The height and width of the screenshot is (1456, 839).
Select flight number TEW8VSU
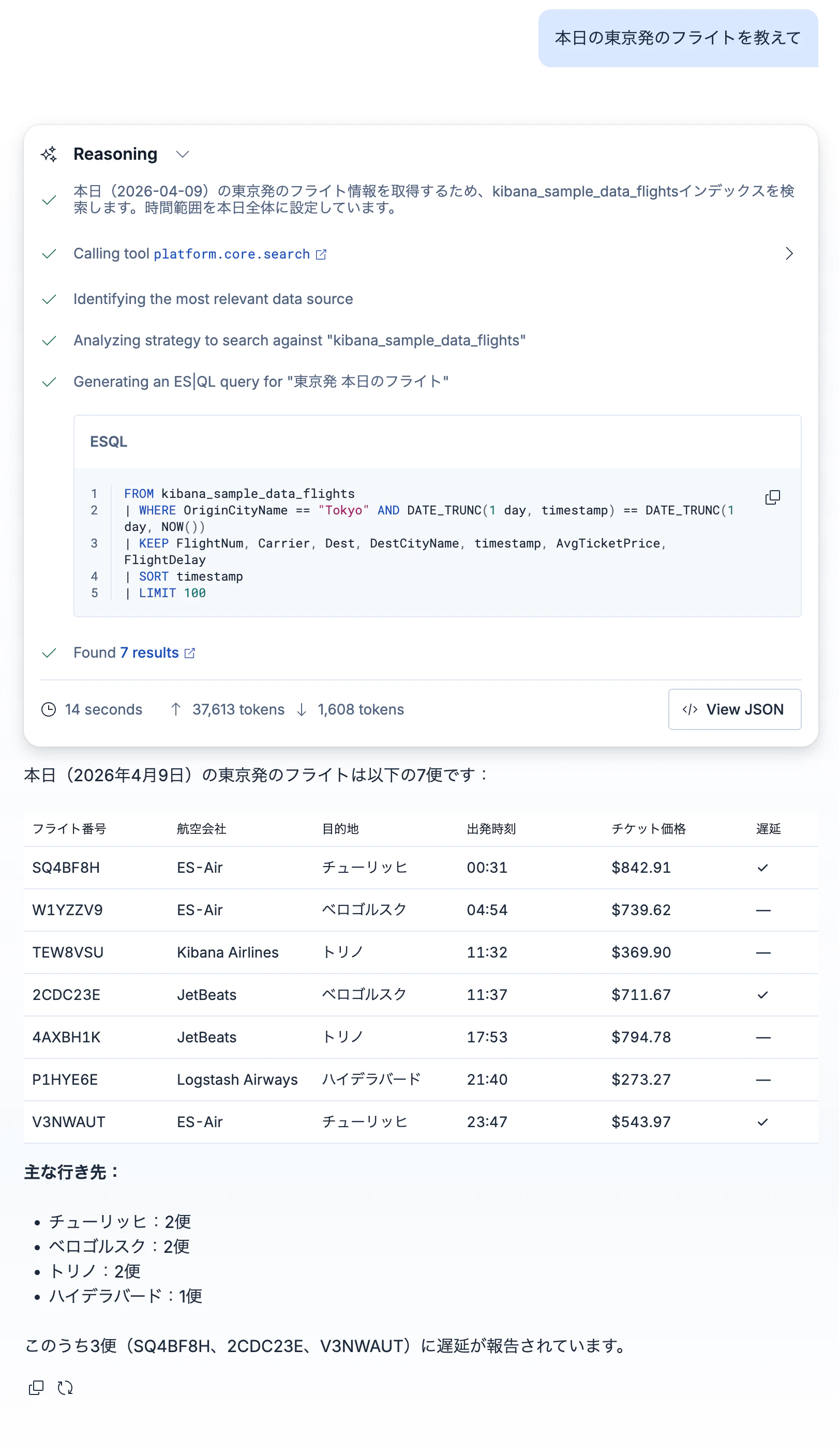[68, 952]
